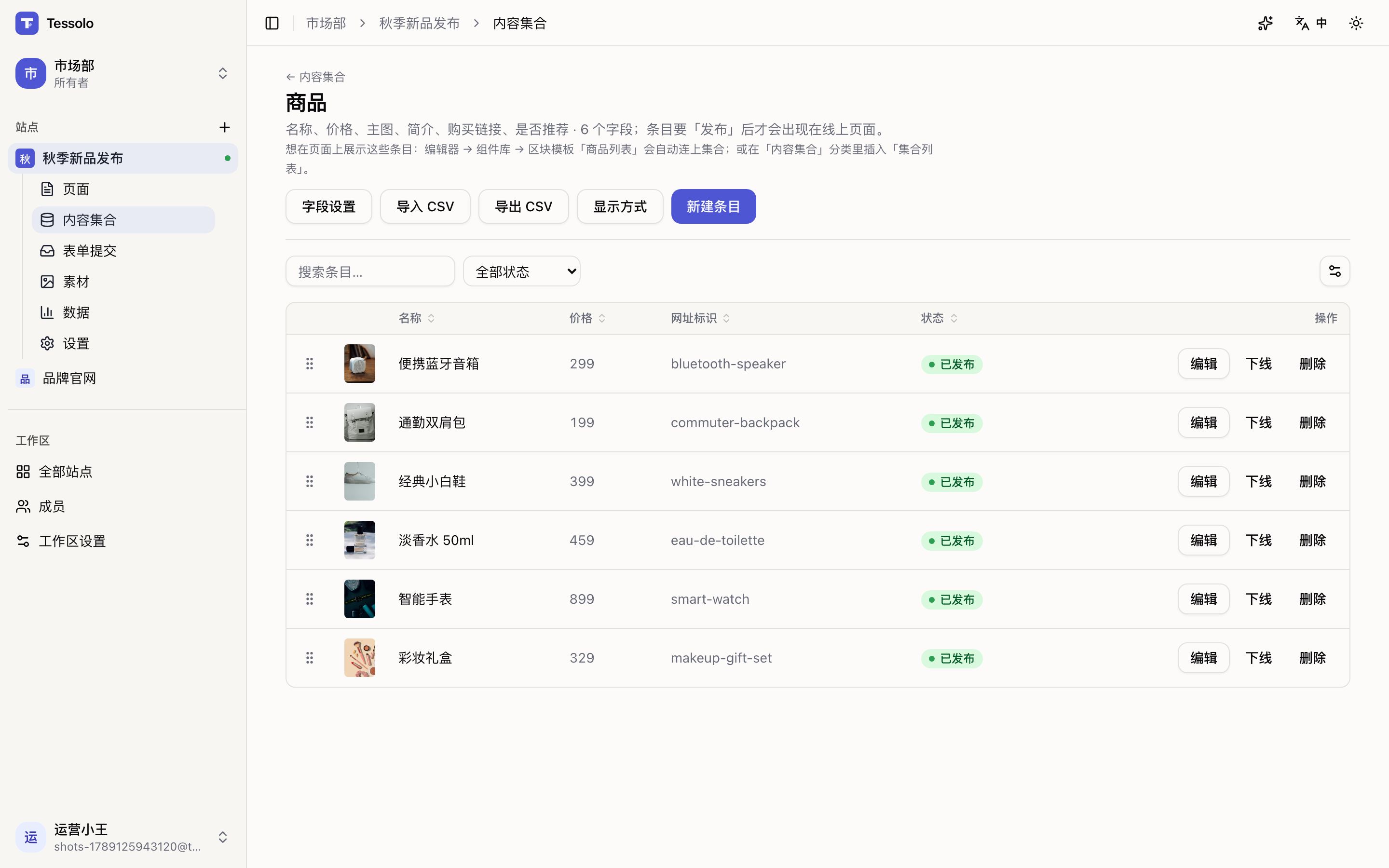1389x868 pixels.
Task: Take 经典小白鞋 offline with 下线
Action: coord(1259,481)
